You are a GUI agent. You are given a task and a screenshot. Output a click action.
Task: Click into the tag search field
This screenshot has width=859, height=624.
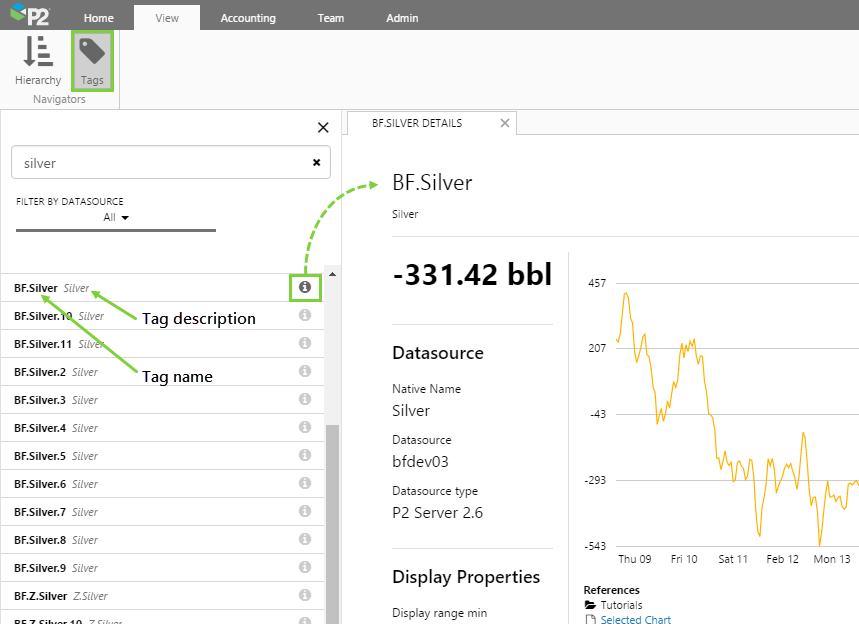coord(160,163)
